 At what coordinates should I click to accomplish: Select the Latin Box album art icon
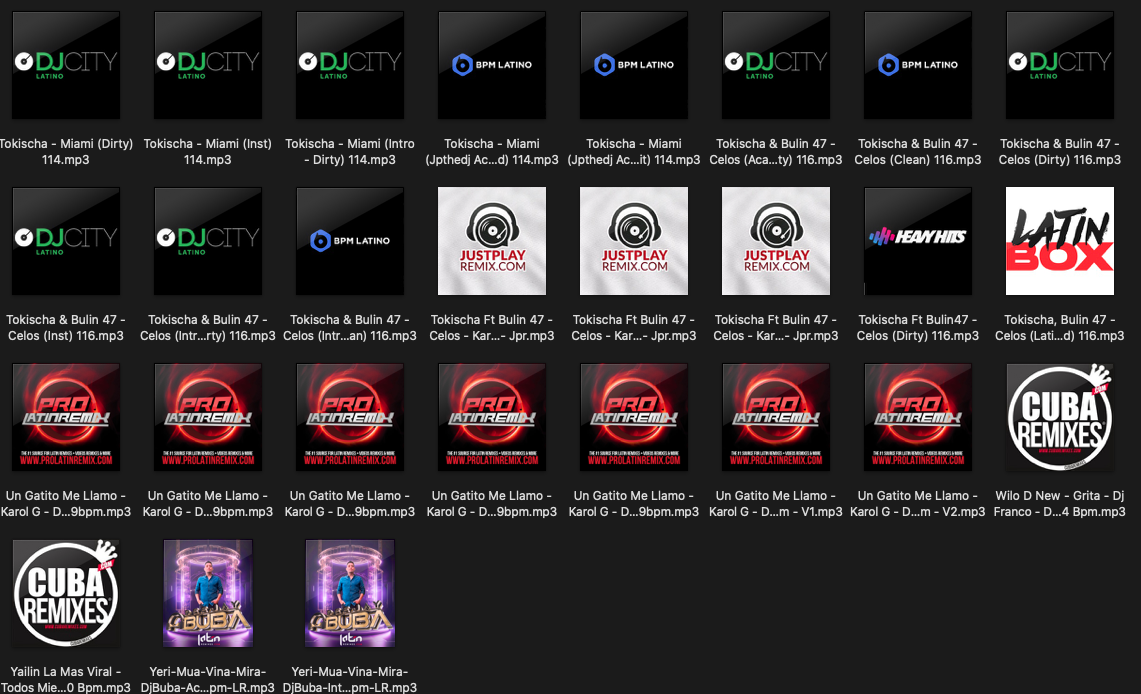coord(1060,241)
